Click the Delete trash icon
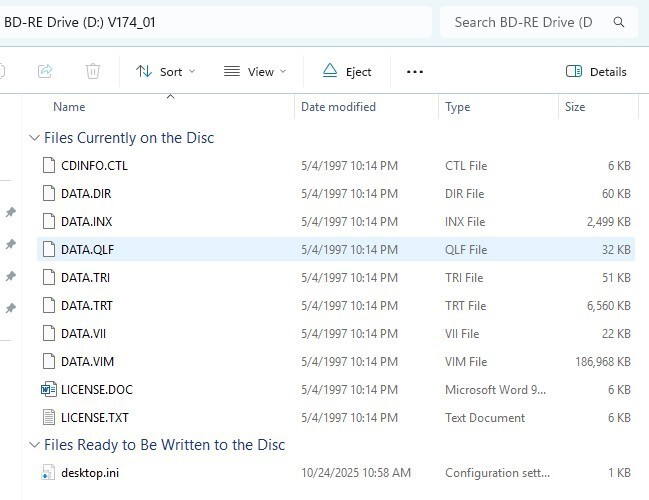Screen dimensions: 649x500 point(93,71)
